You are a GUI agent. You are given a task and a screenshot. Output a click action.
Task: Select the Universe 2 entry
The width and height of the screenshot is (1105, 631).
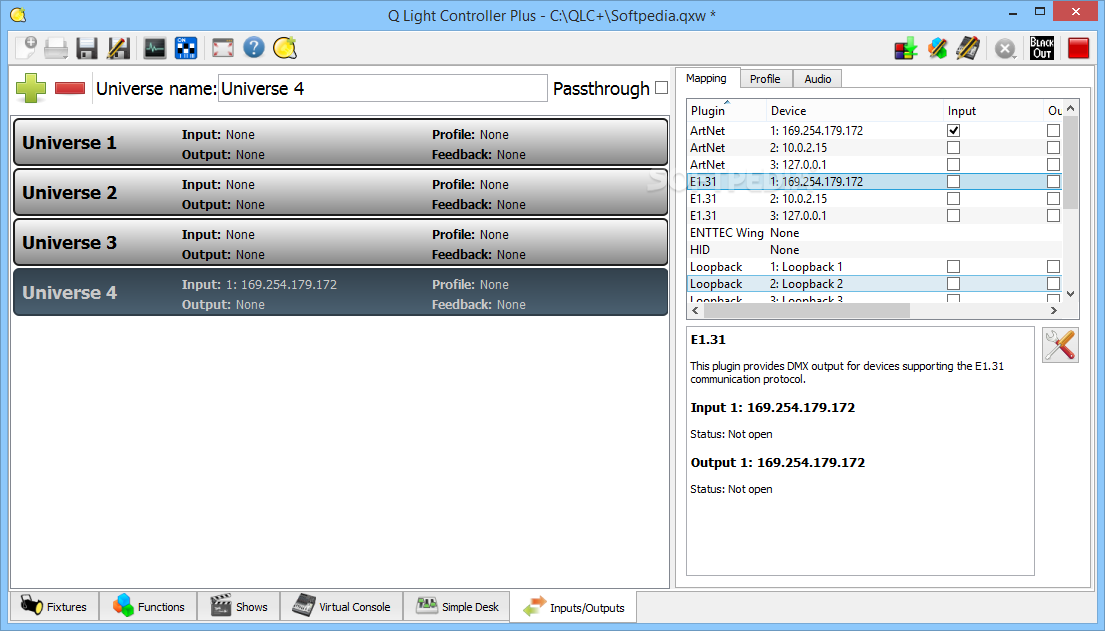coord(340,192)
